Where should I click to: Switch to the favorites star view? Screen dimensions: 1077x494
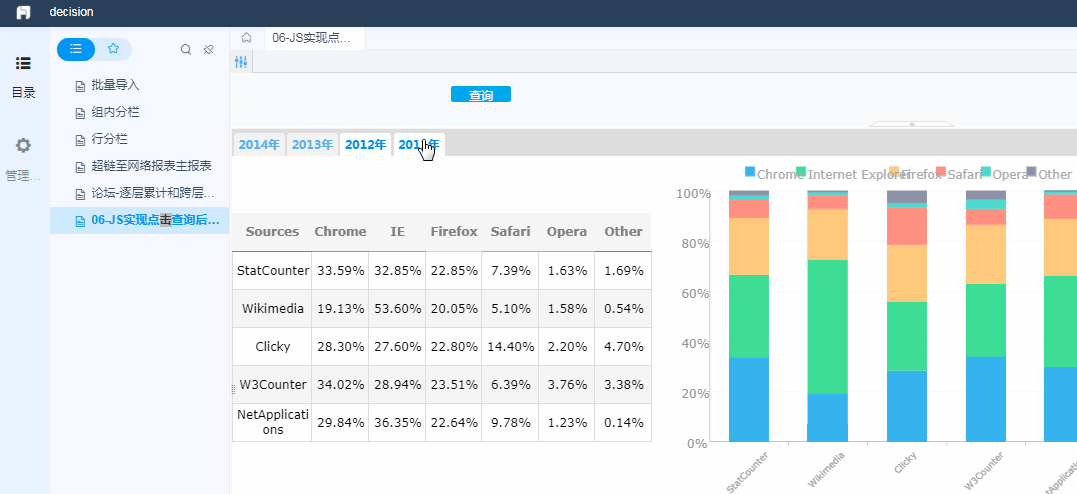click(113, 49)
